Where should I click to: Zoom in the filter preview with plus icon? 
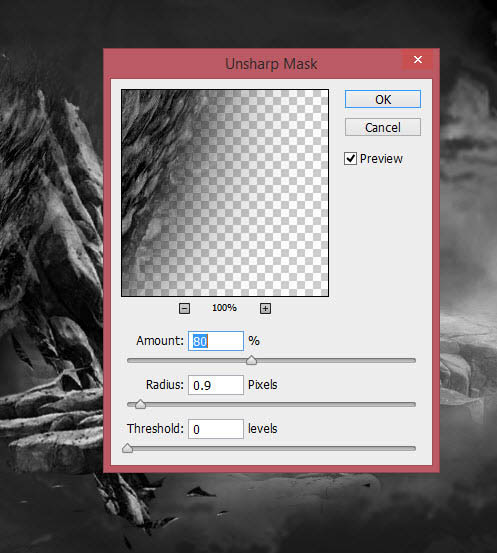pyautogui.click(x=265, y=309)
